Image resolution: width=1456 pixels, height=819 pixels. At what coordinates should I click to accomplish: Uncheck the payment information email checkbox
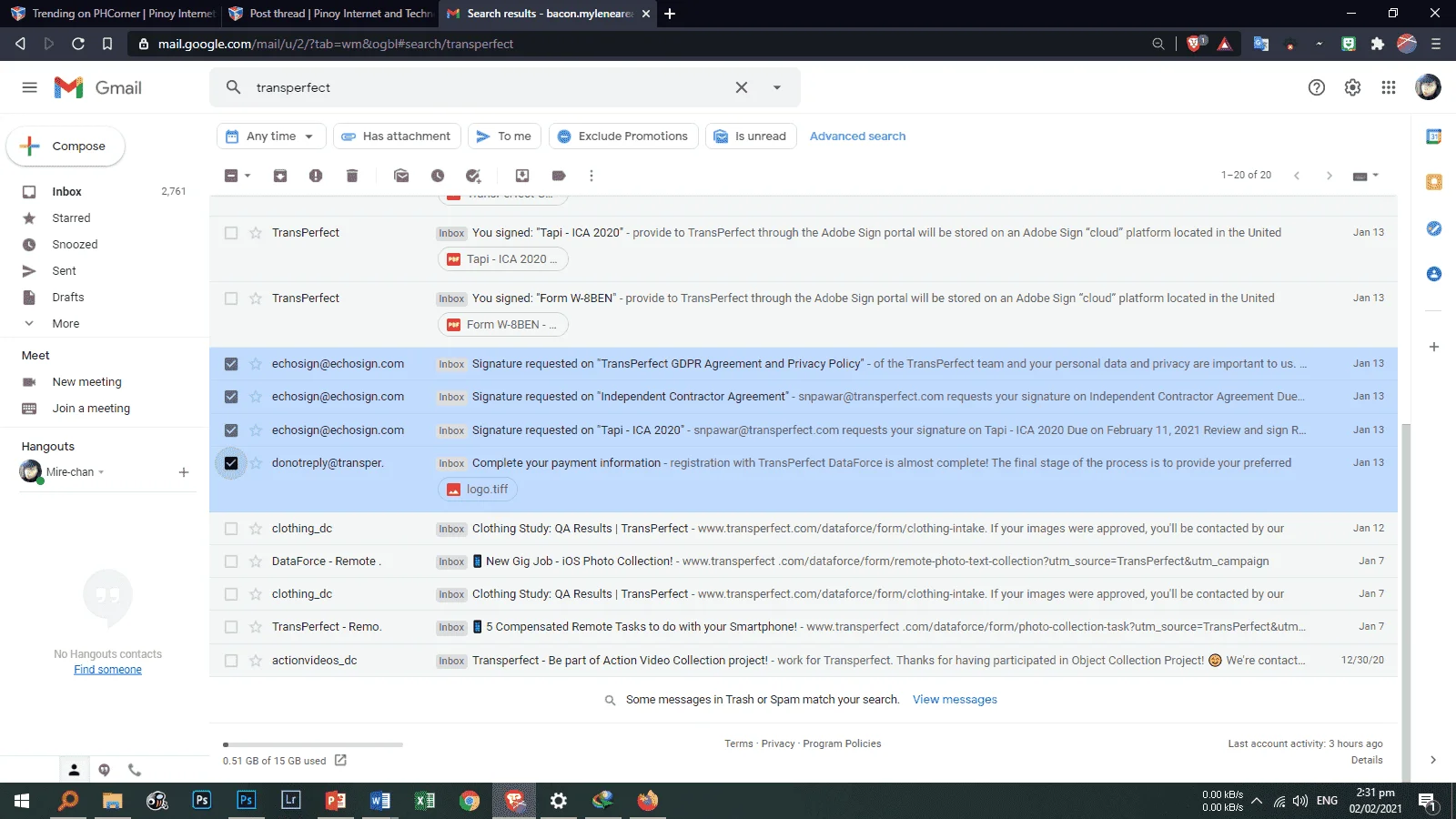click(231, 463)
